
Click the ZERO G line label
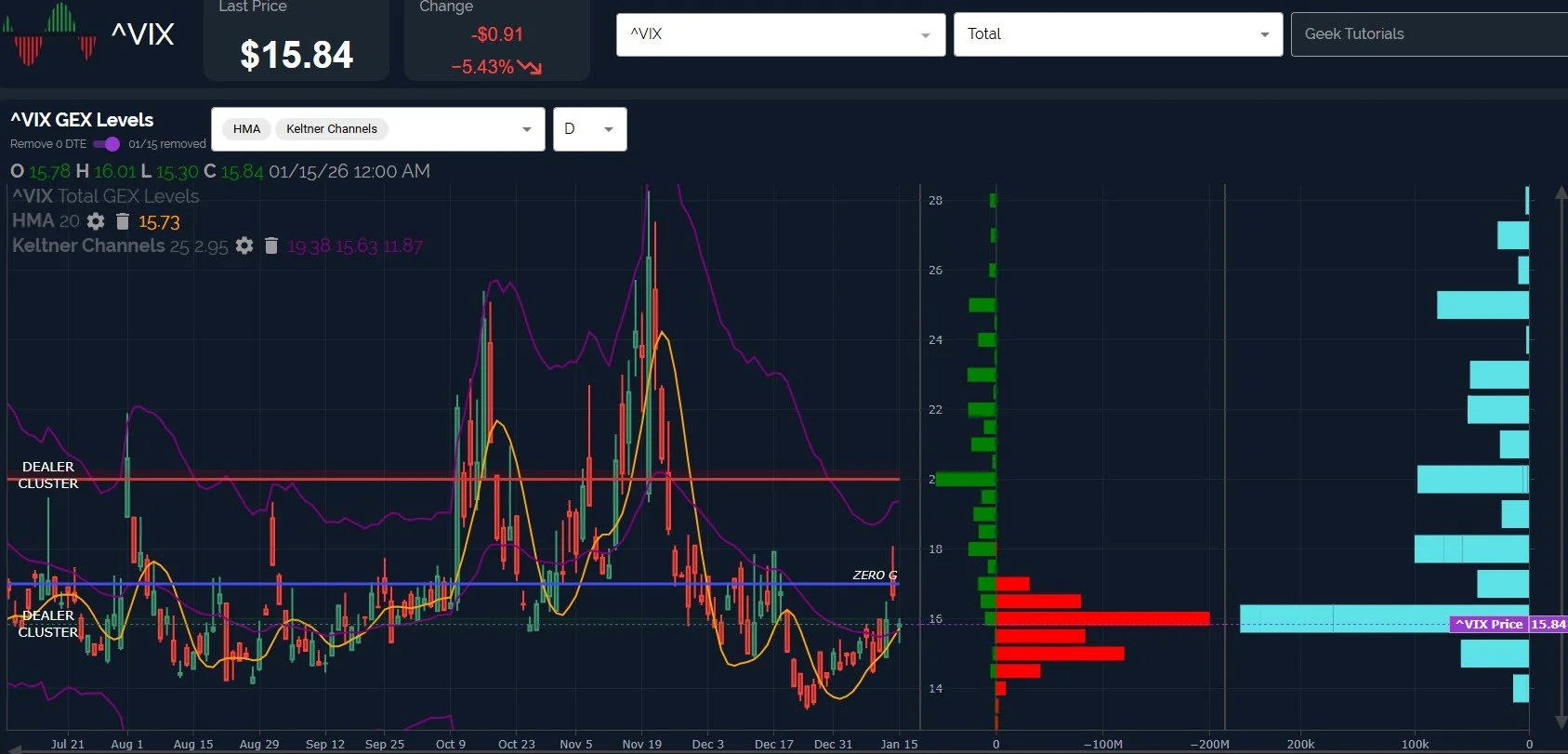pos(875,575)
